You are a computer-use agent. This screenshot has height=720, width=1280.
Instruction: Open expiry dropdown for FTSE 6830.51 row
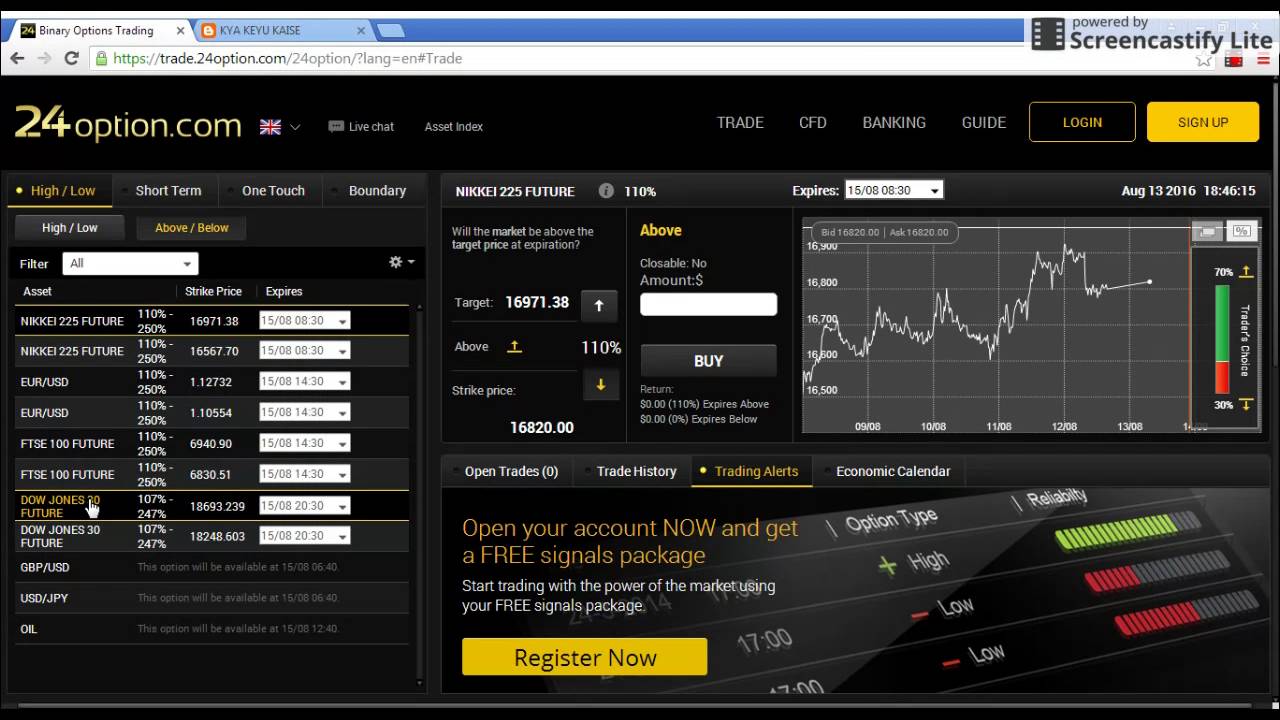pyautogui.click(x=304, y=474)
